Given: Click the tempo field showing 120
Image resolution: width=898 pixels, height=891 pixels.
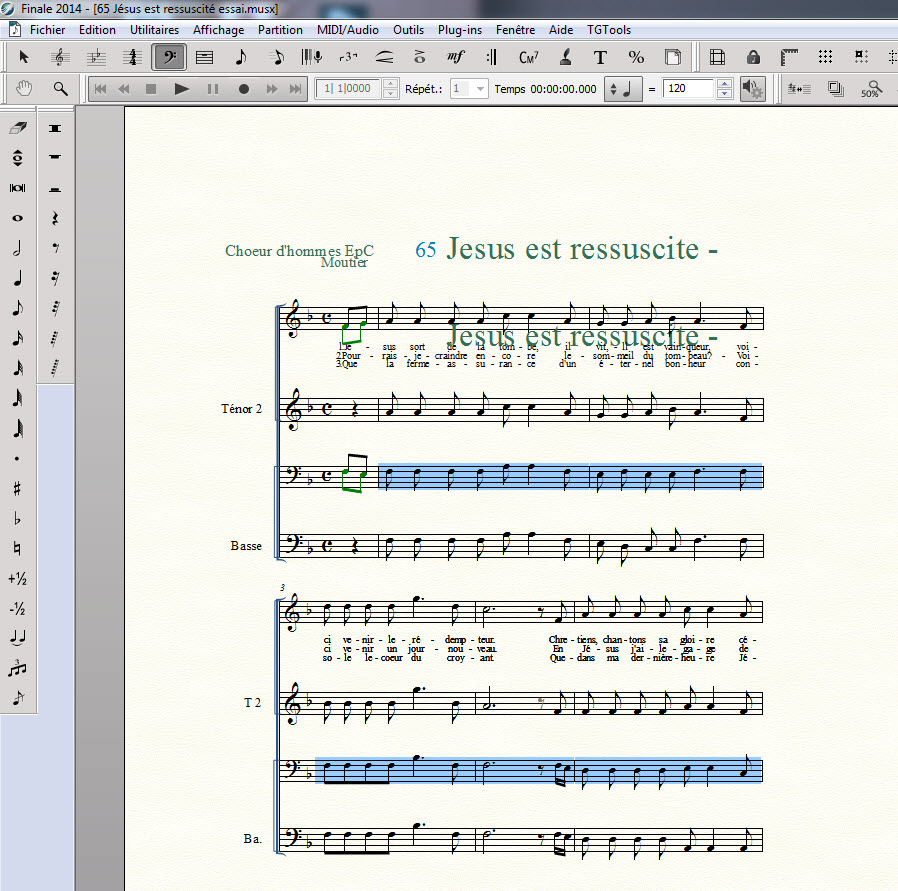Looking at the screenshot, I should click(x=688, y=89).
